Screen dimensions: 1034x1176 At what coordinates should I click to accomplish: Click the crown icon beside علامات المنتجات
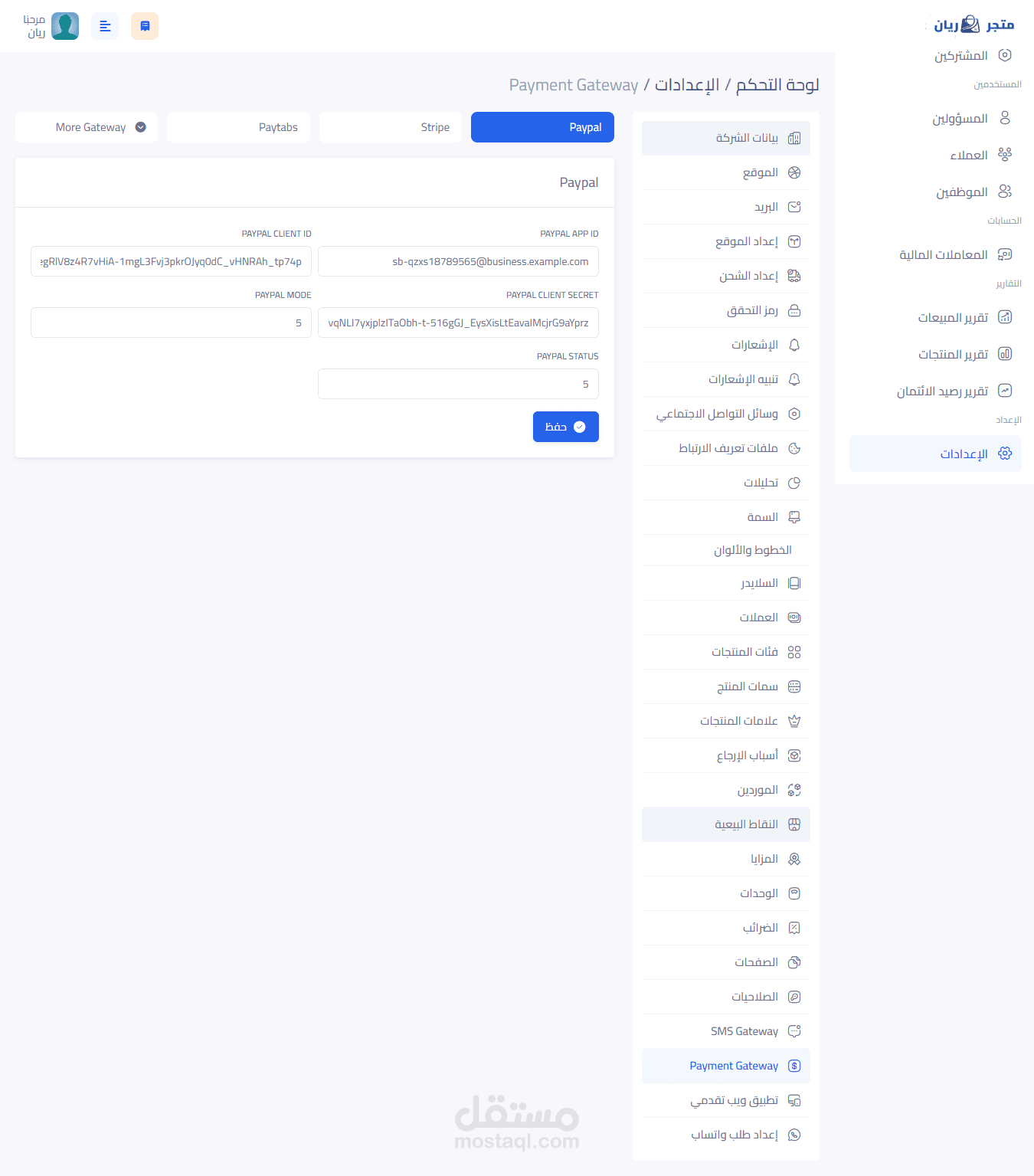(794, 721)
